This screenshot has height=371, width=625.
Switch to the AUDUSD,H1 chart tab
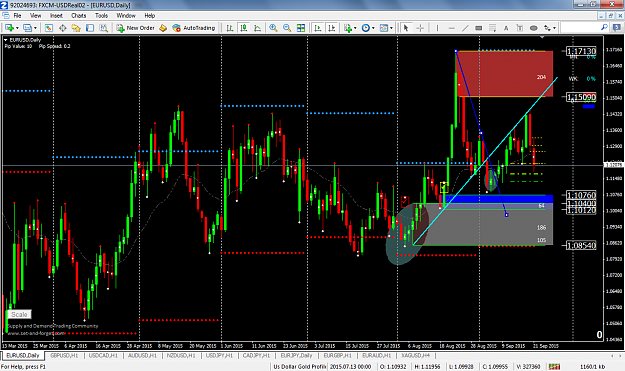(x=142, y=355)
